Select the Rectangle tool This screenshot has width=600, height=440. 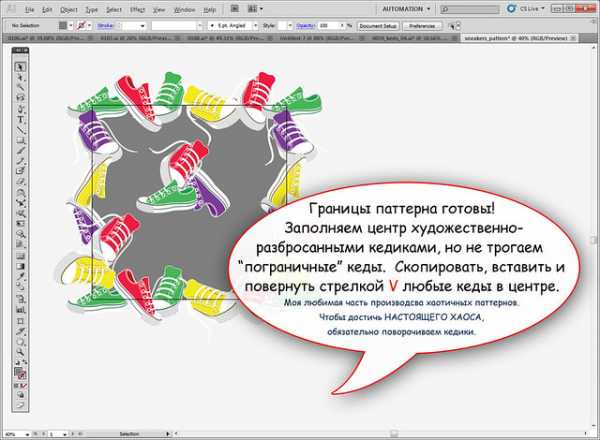[20, 141]
